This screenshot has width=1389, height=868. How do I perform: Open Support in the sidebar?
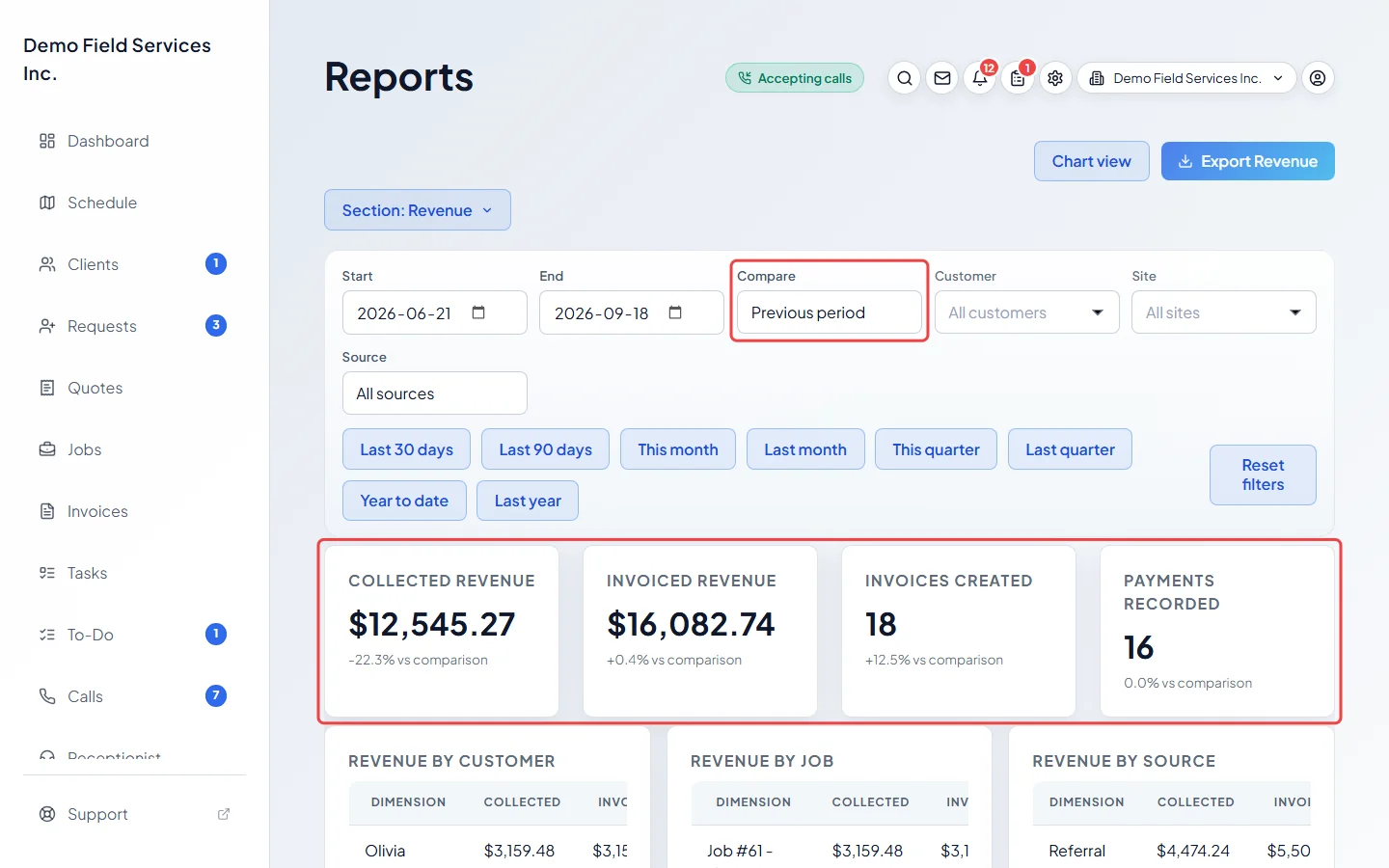click(133, 814)
